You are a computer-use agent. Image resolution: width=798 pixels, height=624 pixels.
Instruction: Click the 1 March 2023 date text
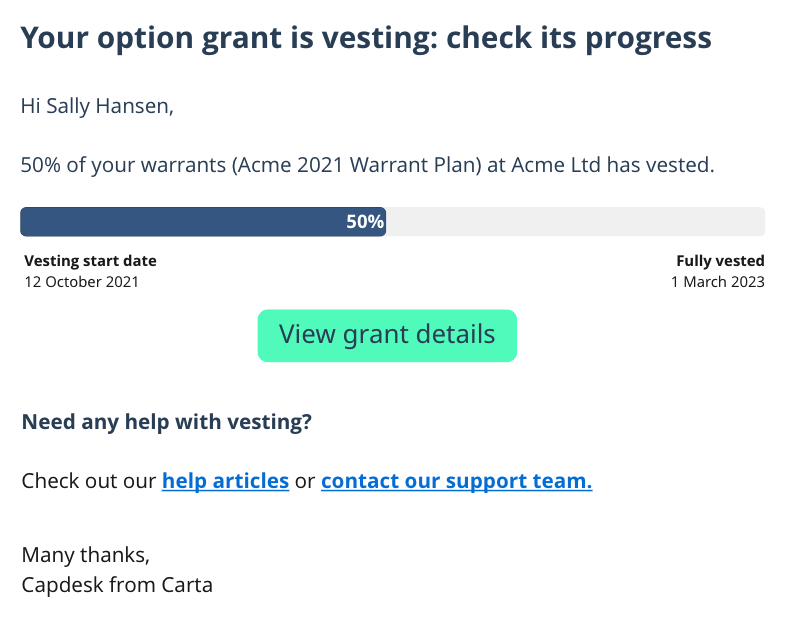pos(718,281)
